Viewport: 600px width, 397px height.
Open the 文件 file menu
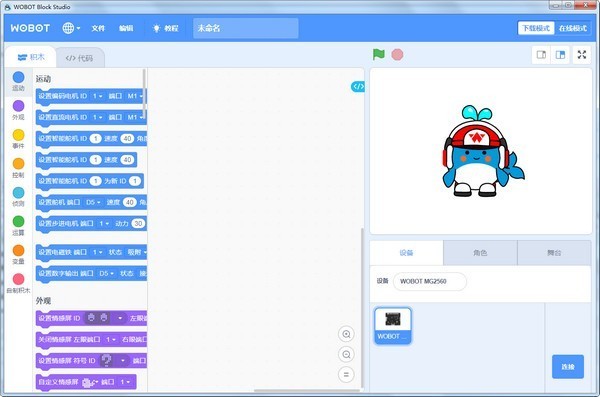coord(98,28)
